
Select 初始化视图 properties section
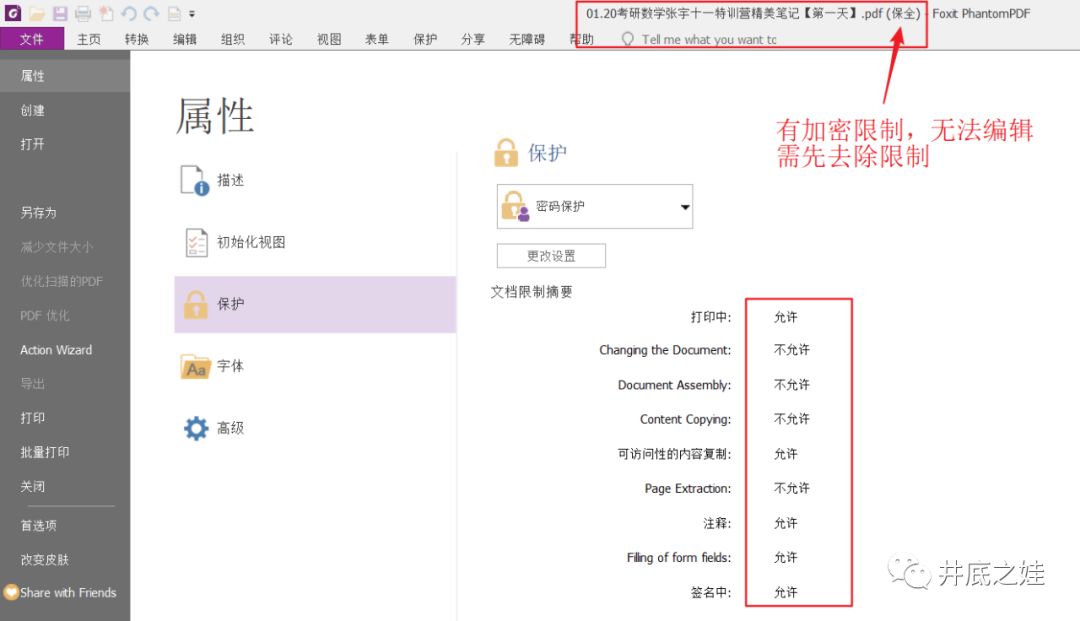(x=251, y=242)
